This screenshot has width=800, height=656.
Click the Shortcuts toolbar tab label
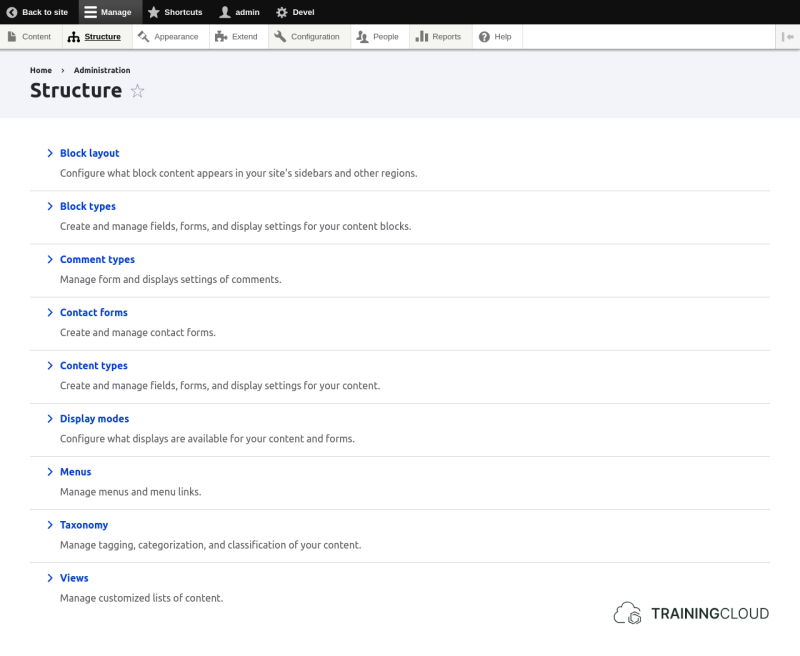click(x=183, y=12)
